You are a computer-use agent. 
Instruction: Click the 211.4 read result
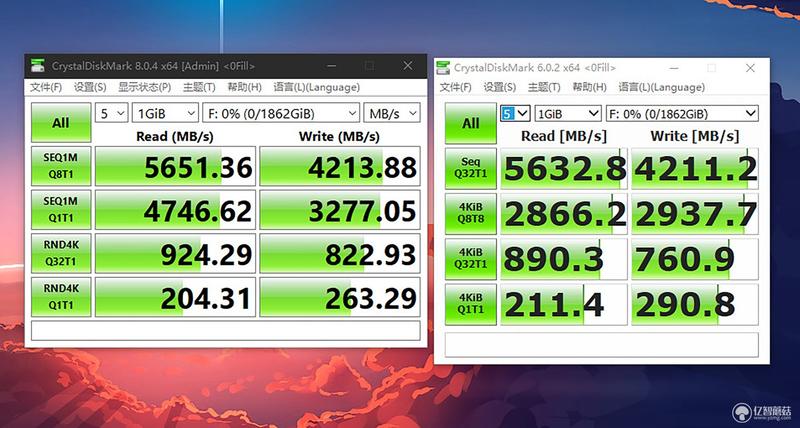click(563, 304)
